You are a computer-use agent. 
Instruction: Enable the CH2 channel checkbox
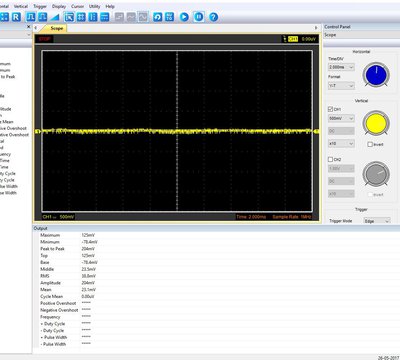[330, 159]
